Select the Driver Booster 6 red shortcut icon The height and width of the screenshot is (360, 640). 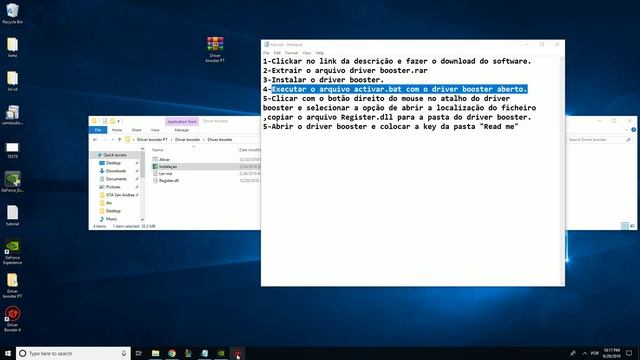[x=12, y=319]
